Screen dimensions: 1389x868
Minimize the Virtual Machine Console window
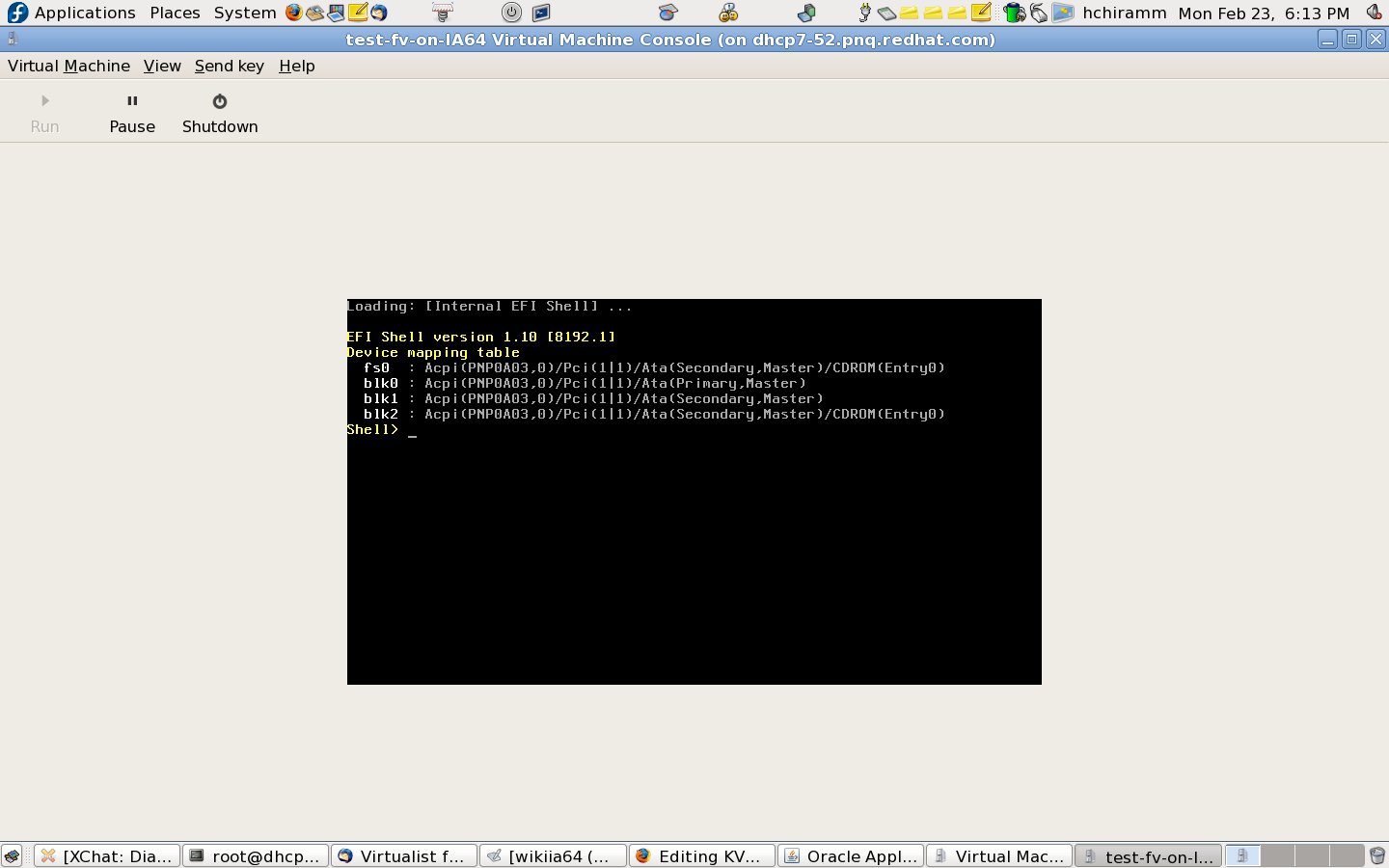pyautogui.click(x=1328, y=40)
